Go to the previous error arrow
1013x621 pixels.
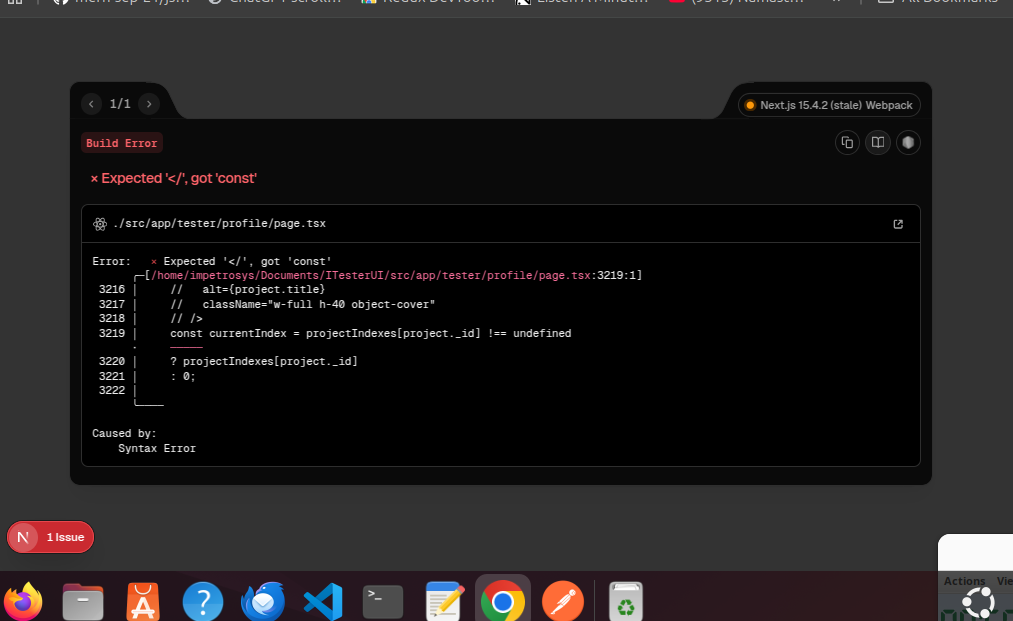point(92,103)
